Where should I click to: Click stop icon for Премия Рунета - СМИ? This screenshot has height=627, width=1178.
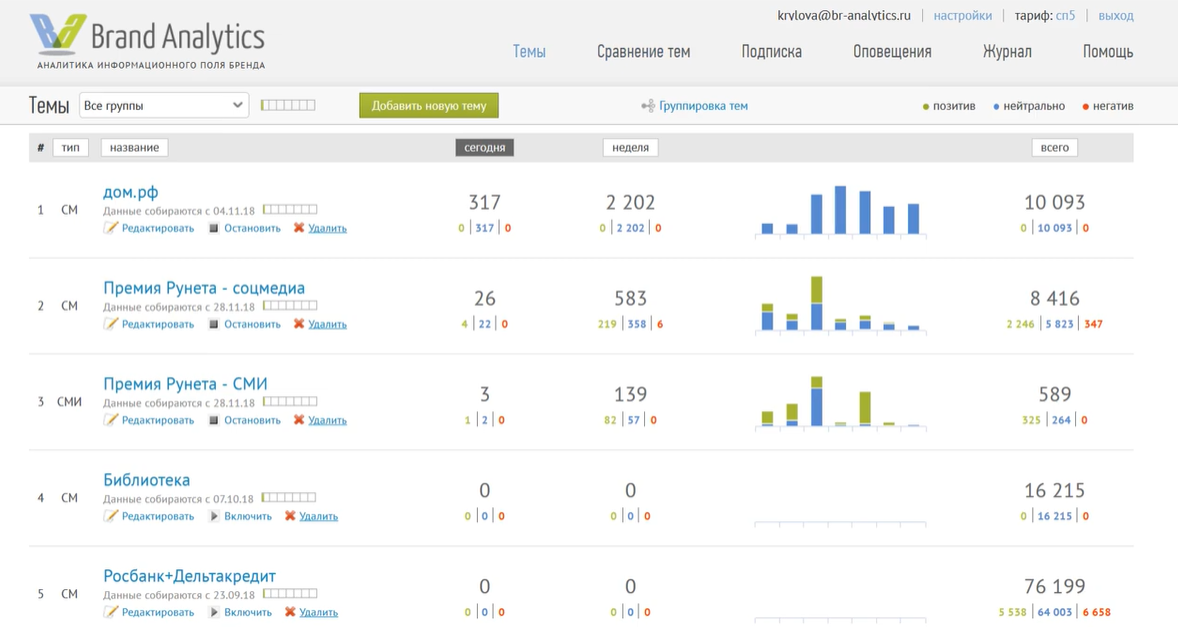tap(213, 420)
